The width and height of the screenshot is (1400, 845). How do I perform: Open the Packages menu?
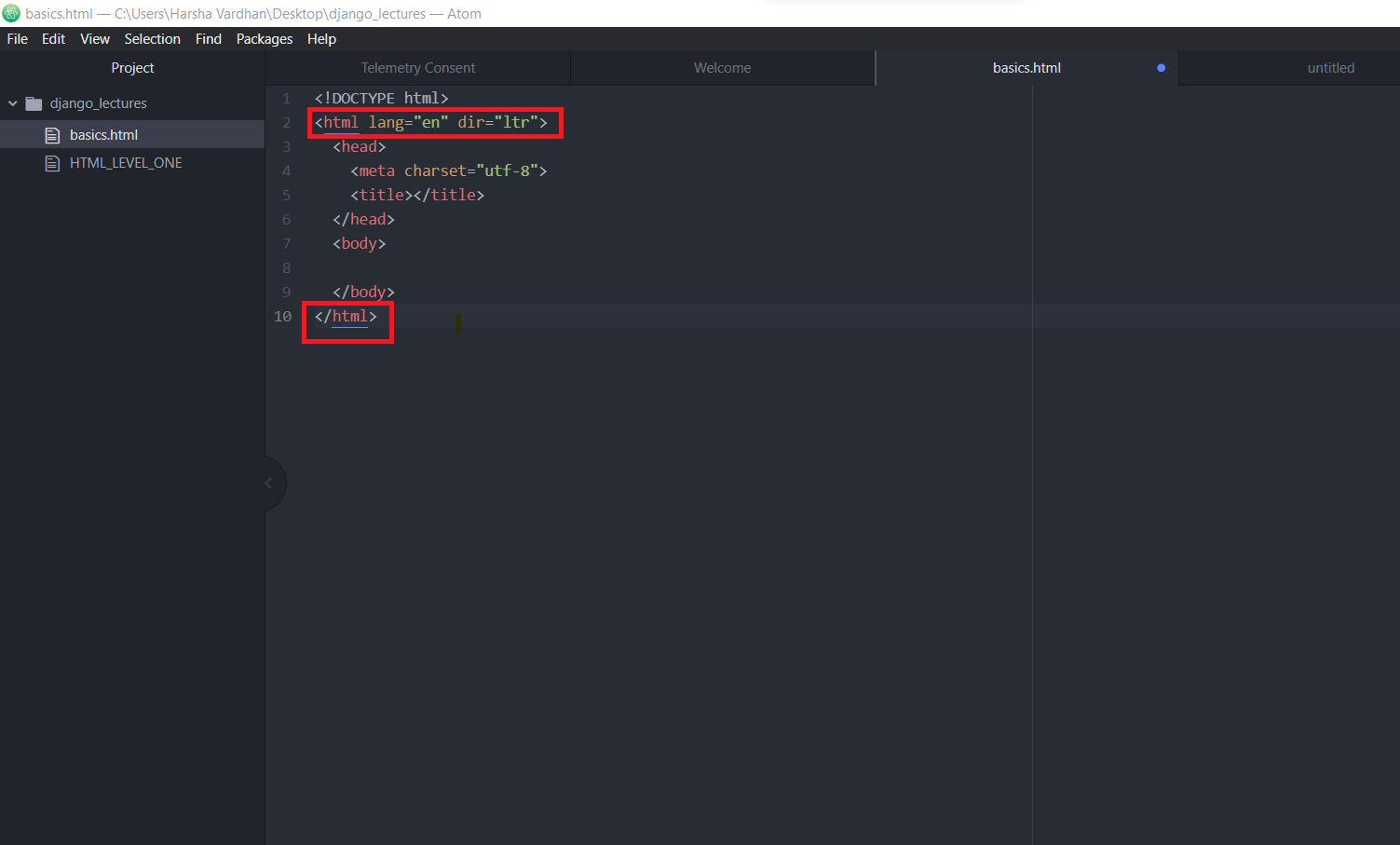[264, 39]
